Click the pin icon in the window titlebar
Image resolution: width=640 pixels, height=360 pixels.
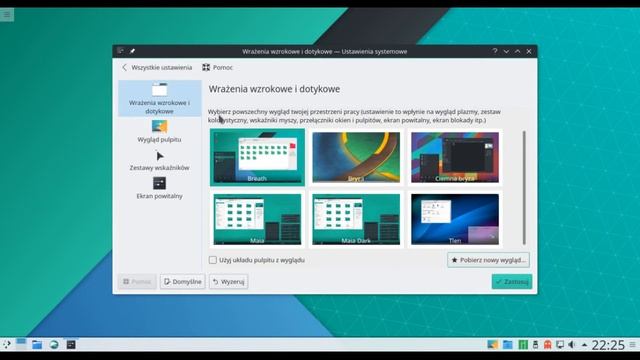pos(132,51)
